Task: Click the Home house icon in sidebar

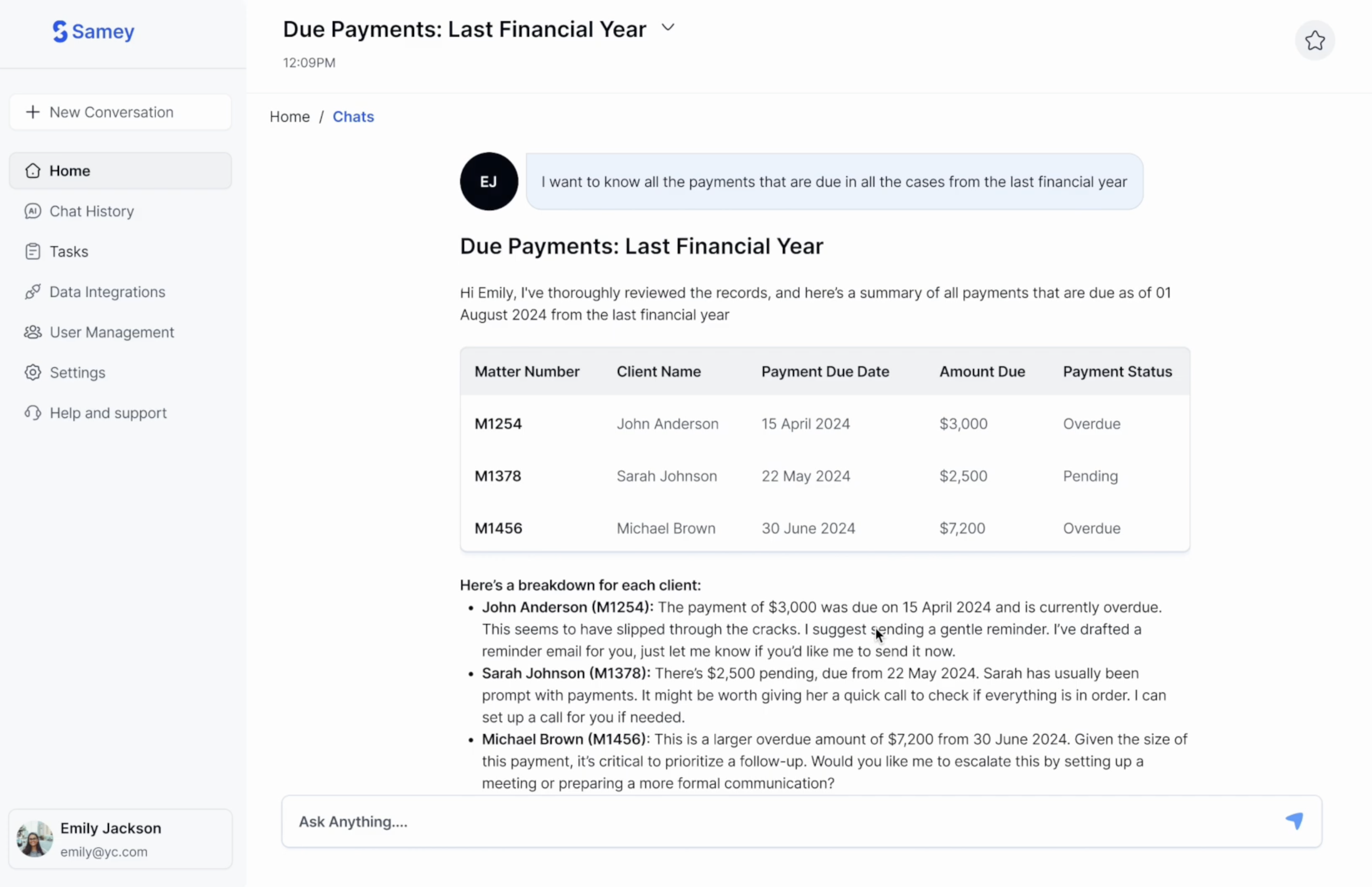Action: [33, 171]
